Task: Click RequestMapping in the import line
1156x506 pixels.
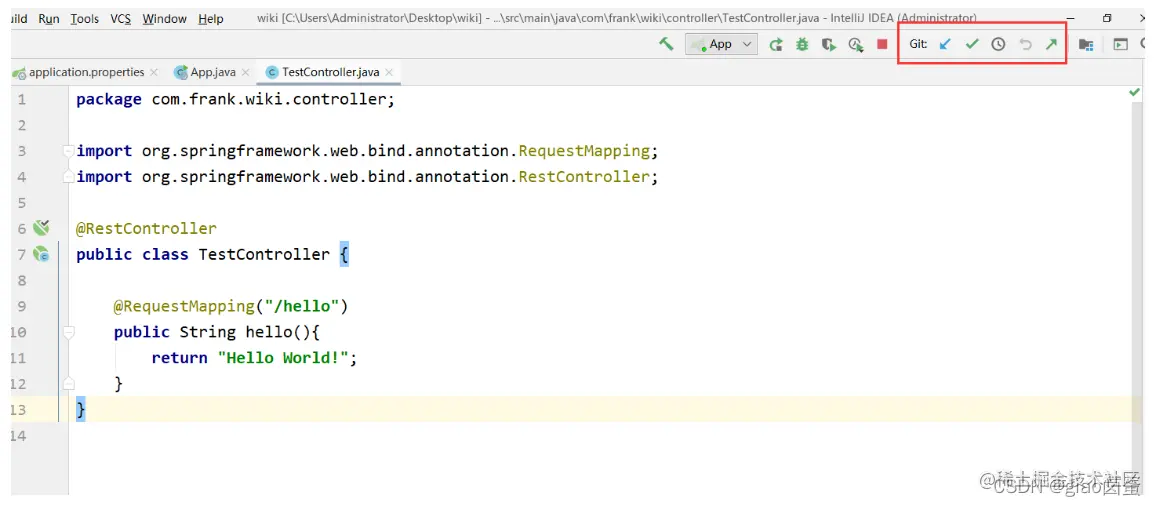Action: tap(585, 151)
